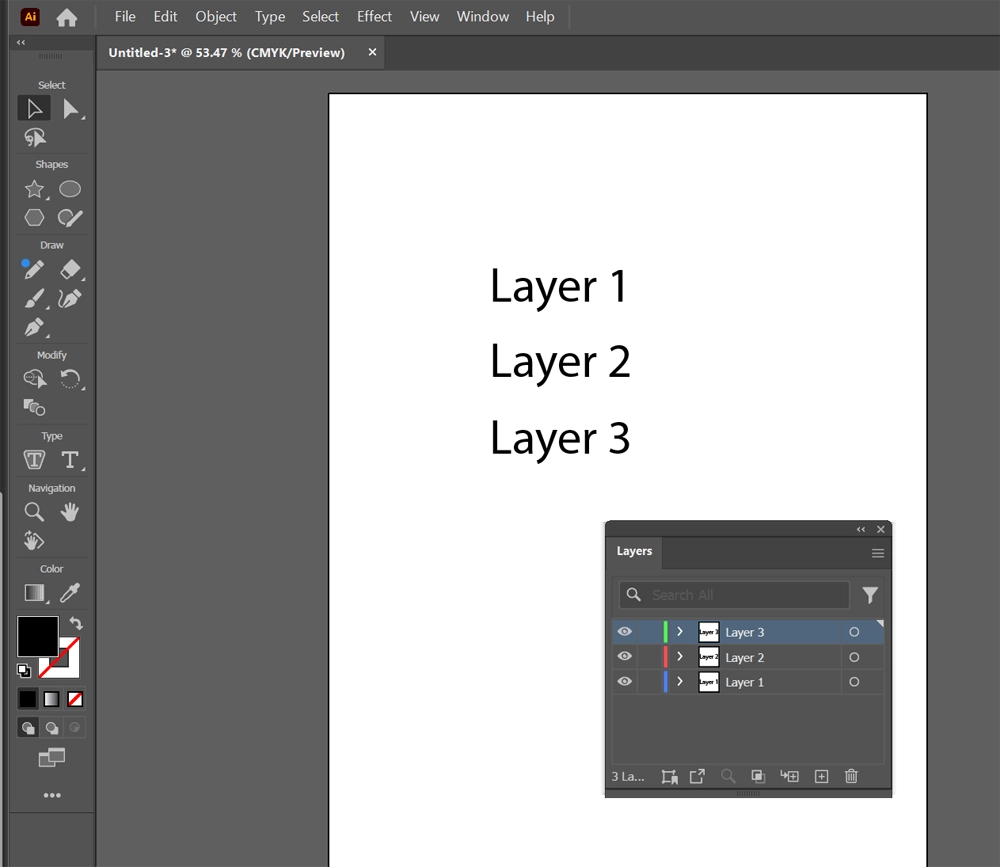Click the Search All layers field
Viewport: 1000px width, 867px height.
click(745, 595)
